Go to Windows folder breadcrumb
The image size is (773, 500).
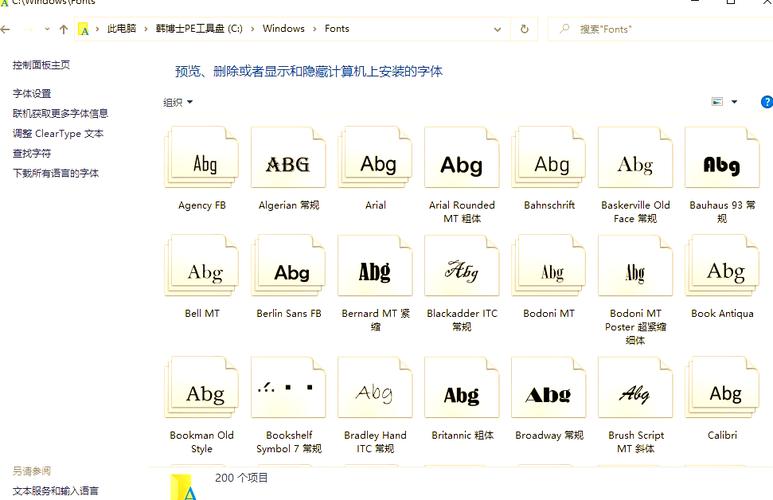283,29
